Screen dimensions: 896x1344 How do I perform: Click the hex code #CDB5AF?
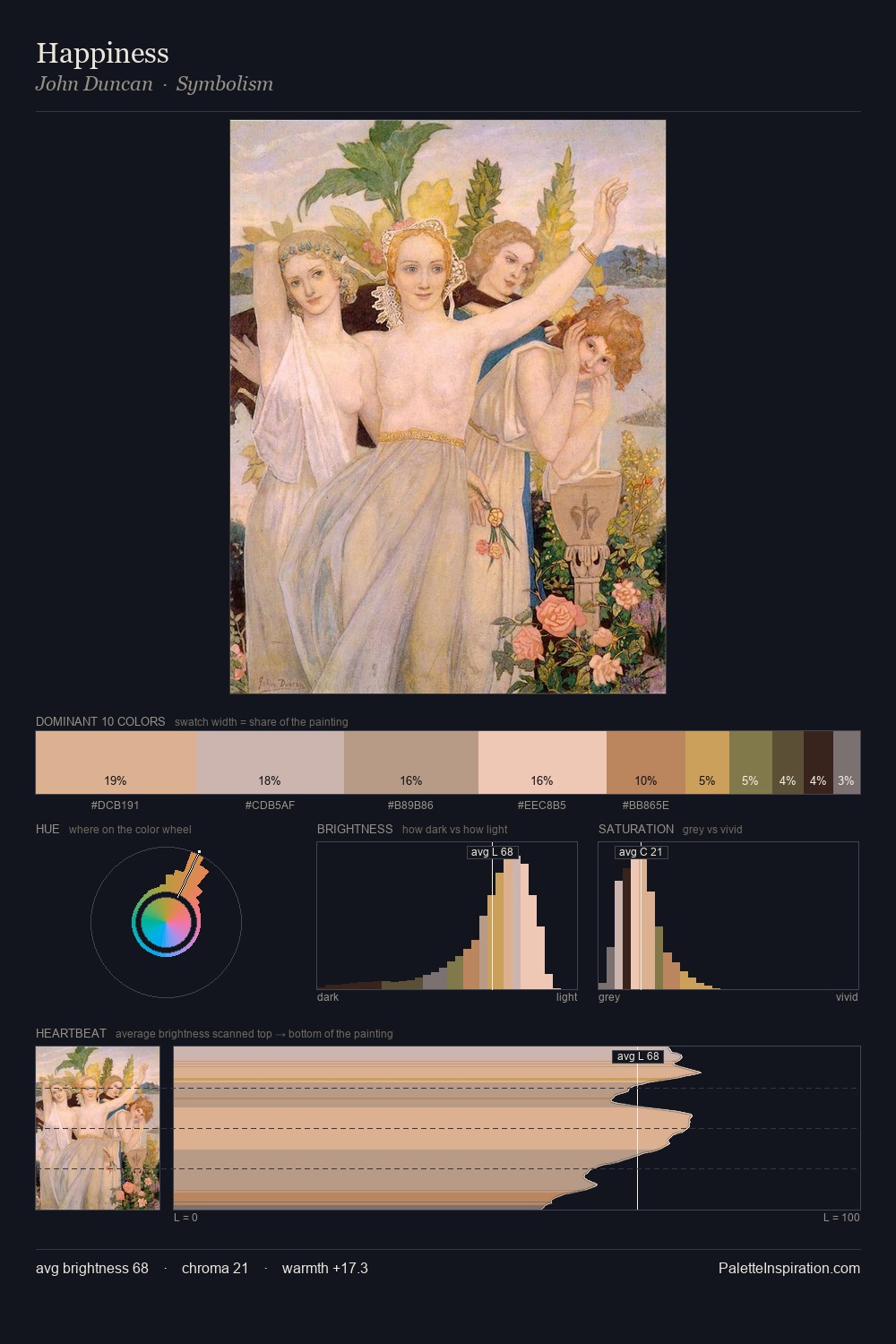[270, 806]
